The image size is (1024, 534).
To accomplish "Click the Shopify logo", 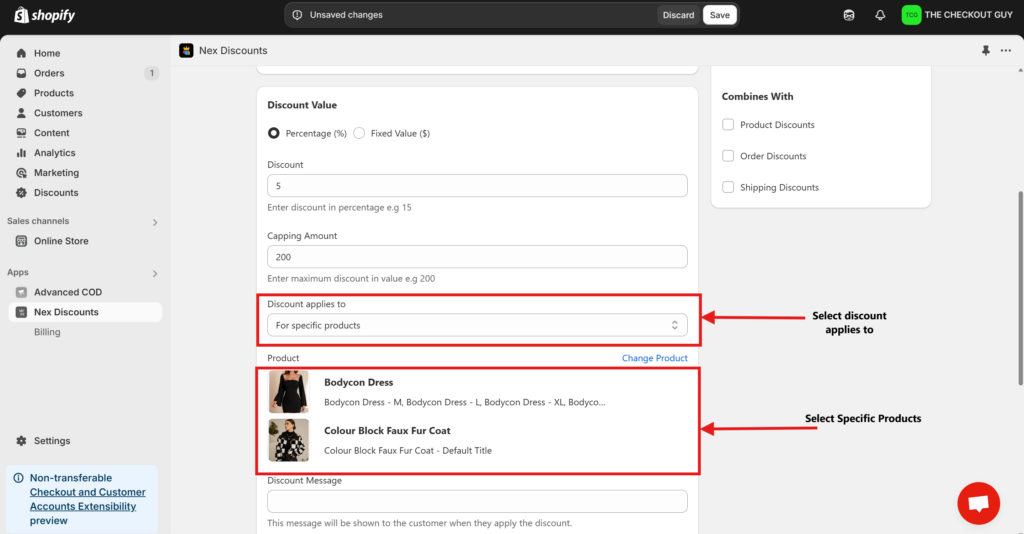I will [44, 14].
